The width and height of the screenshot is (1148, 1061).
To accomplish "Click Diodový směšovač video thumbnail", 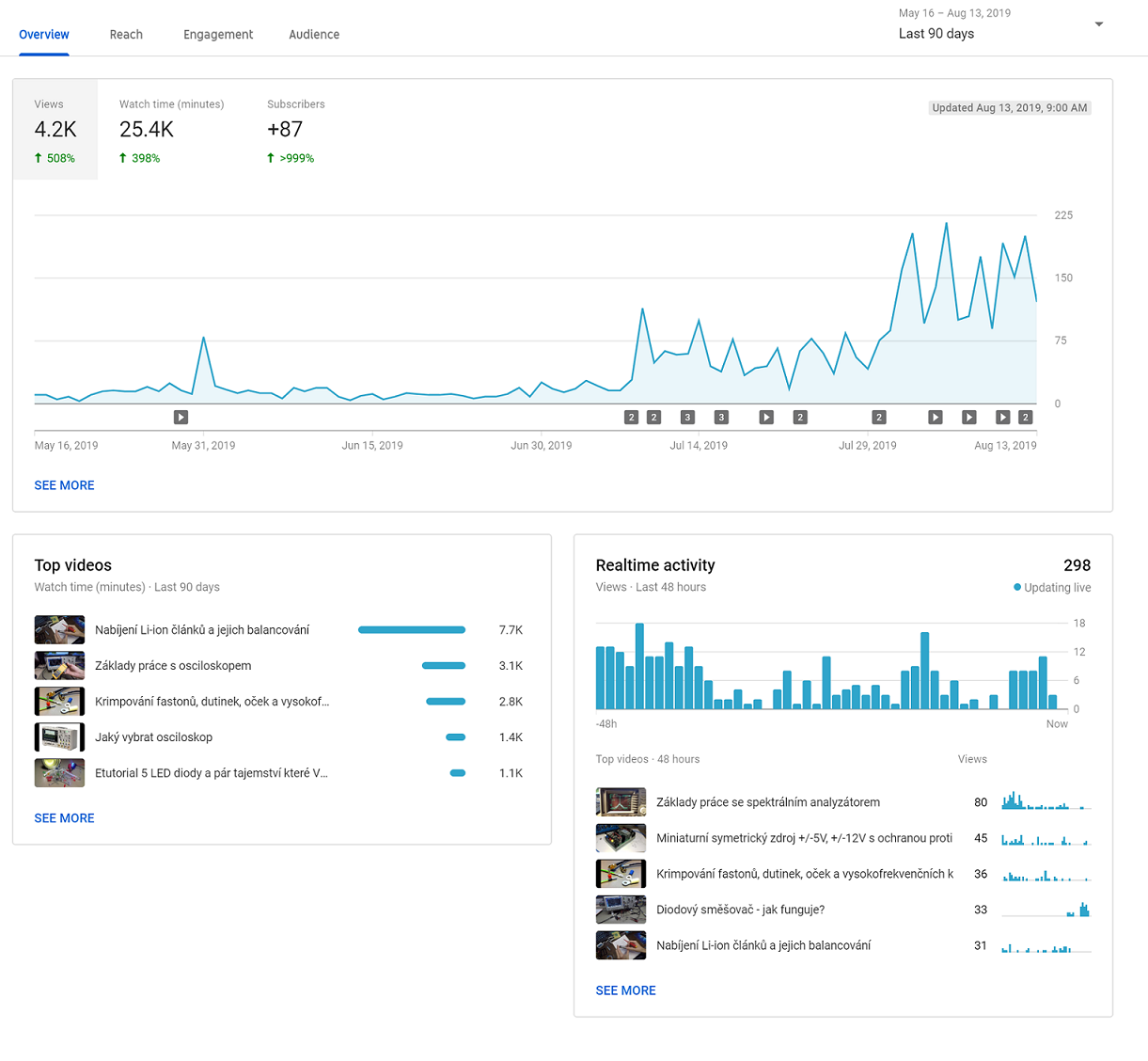I will [621, 910].
